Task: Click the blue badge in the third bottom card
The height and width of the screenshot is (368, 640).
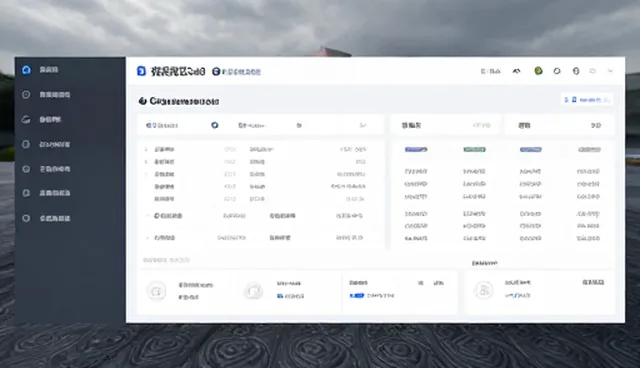Action: (357, 295)
